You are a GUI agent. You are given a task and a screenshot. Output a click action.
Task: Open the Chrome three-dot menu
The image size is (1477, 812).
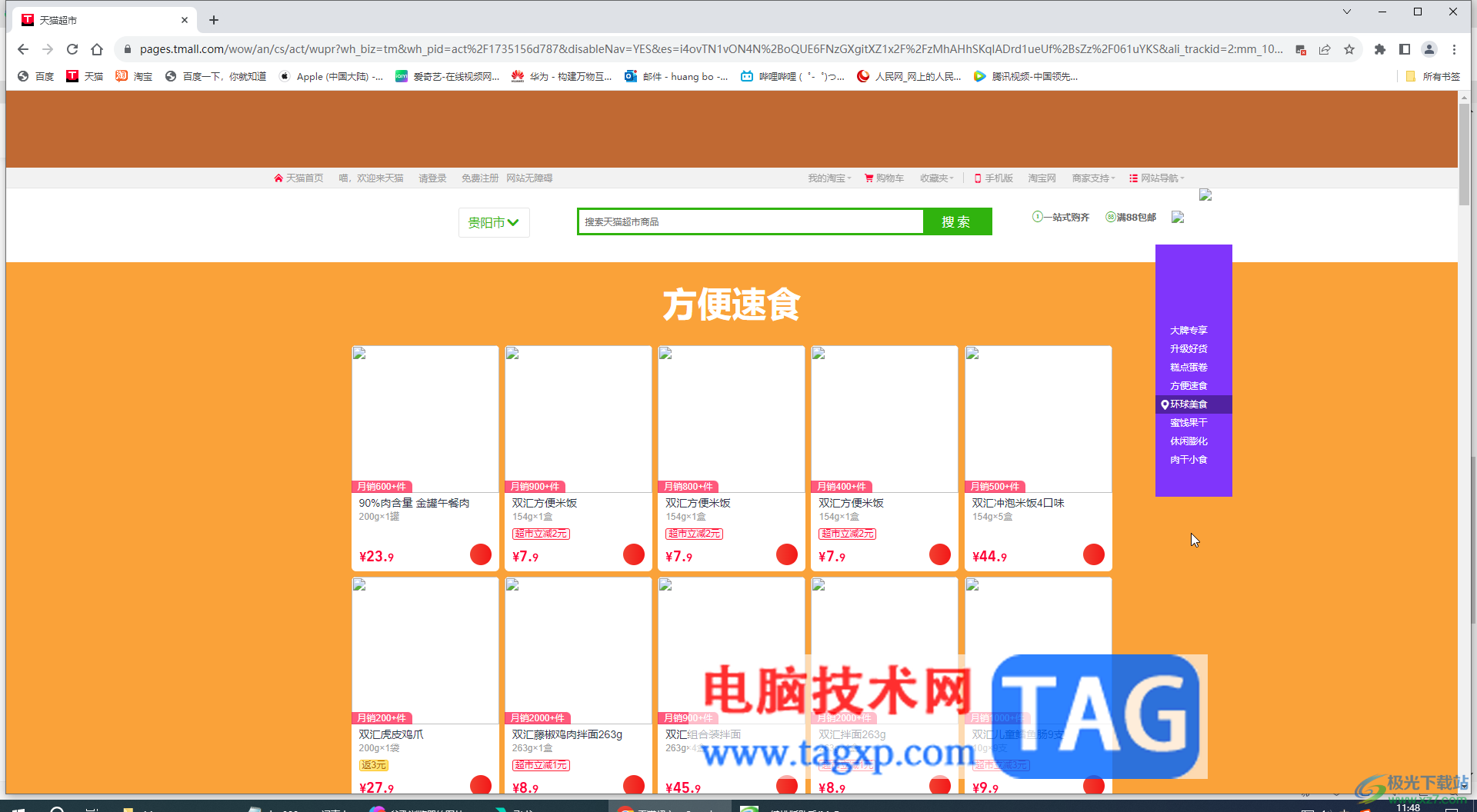1454,49
